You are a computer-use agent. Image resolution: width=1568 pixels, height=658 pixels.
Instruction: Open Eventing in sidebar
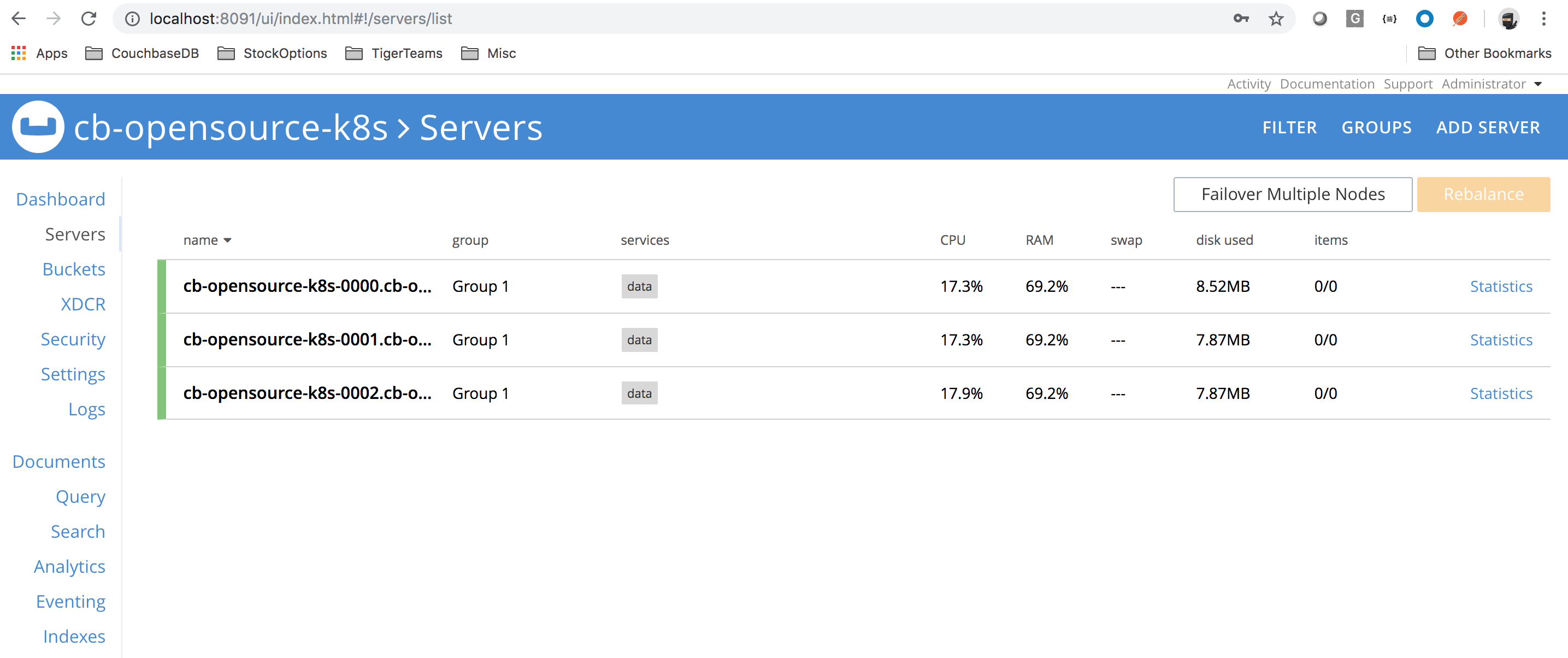point(70,601)
